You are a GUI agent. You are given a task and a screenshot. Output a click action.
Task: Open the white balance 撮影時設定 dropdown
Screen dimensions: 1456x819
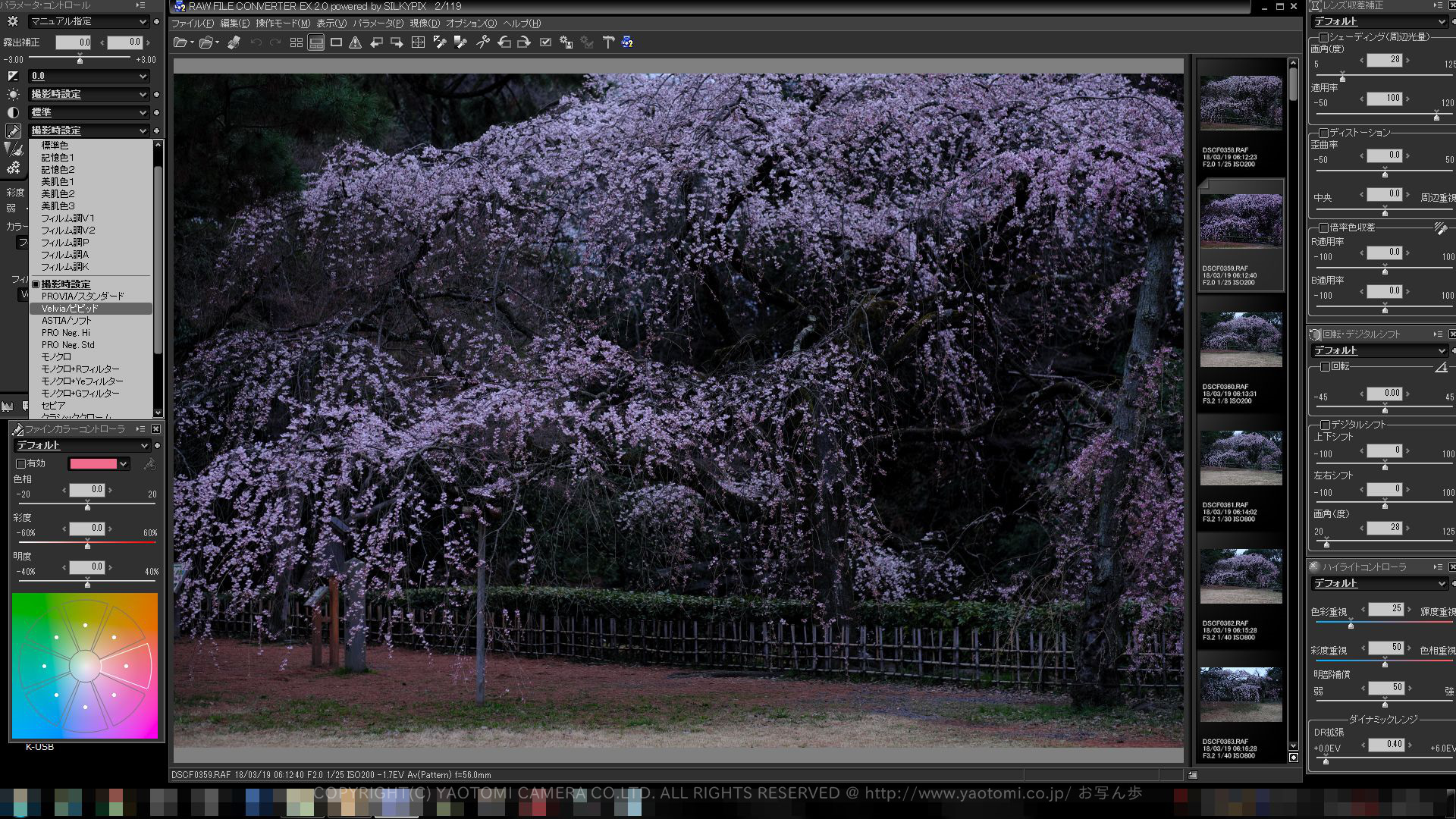(88, 94)
